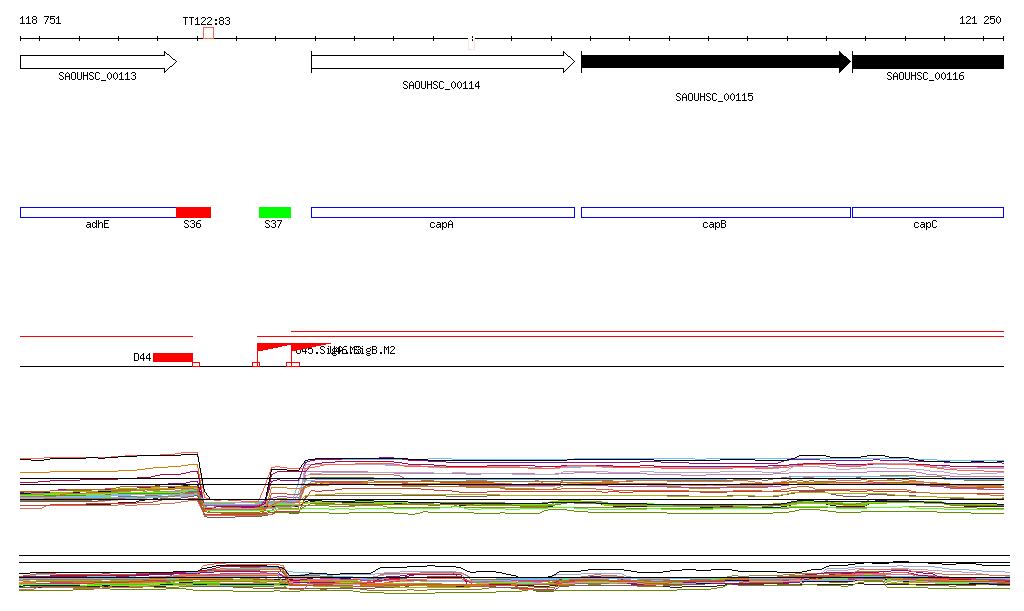Click the adhE annotation bar
1024x611 pixels.
pos(97,212)
